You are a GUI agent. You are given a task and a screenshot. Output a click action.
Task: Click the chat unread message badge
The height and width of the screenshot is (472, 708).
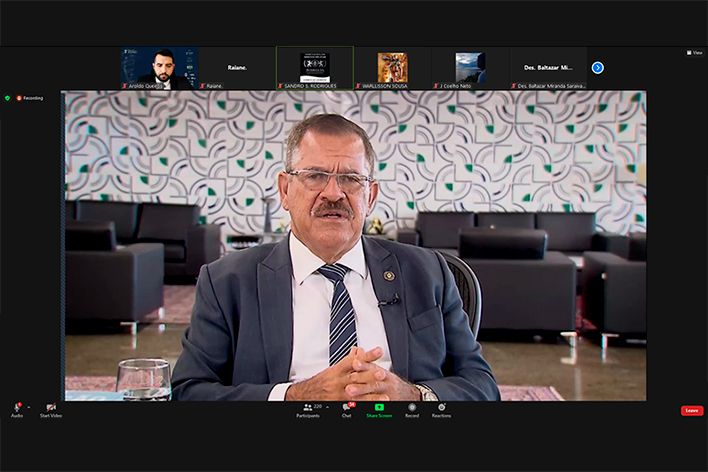[352, 405]
